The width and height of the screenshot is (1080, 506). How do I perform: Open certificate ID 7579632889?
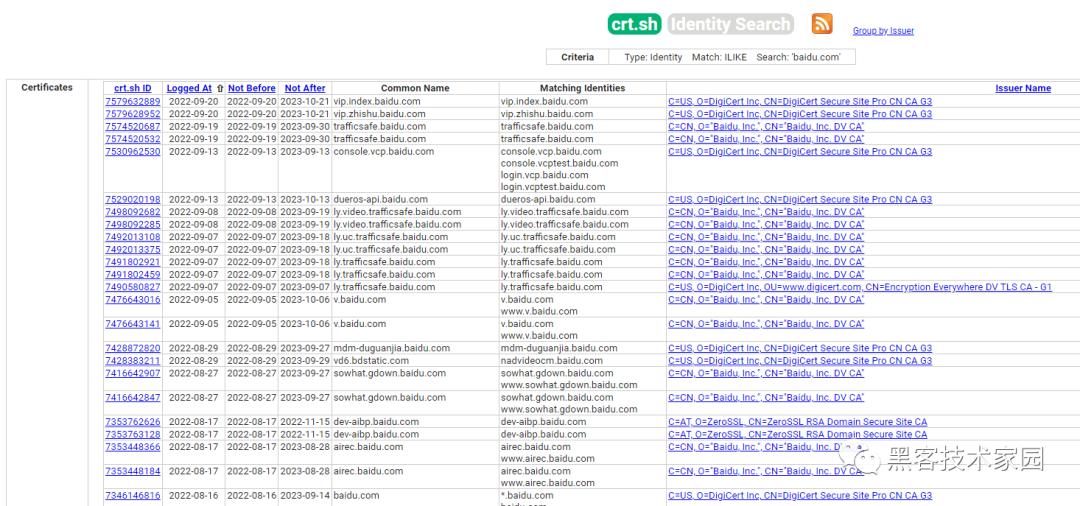133,101
